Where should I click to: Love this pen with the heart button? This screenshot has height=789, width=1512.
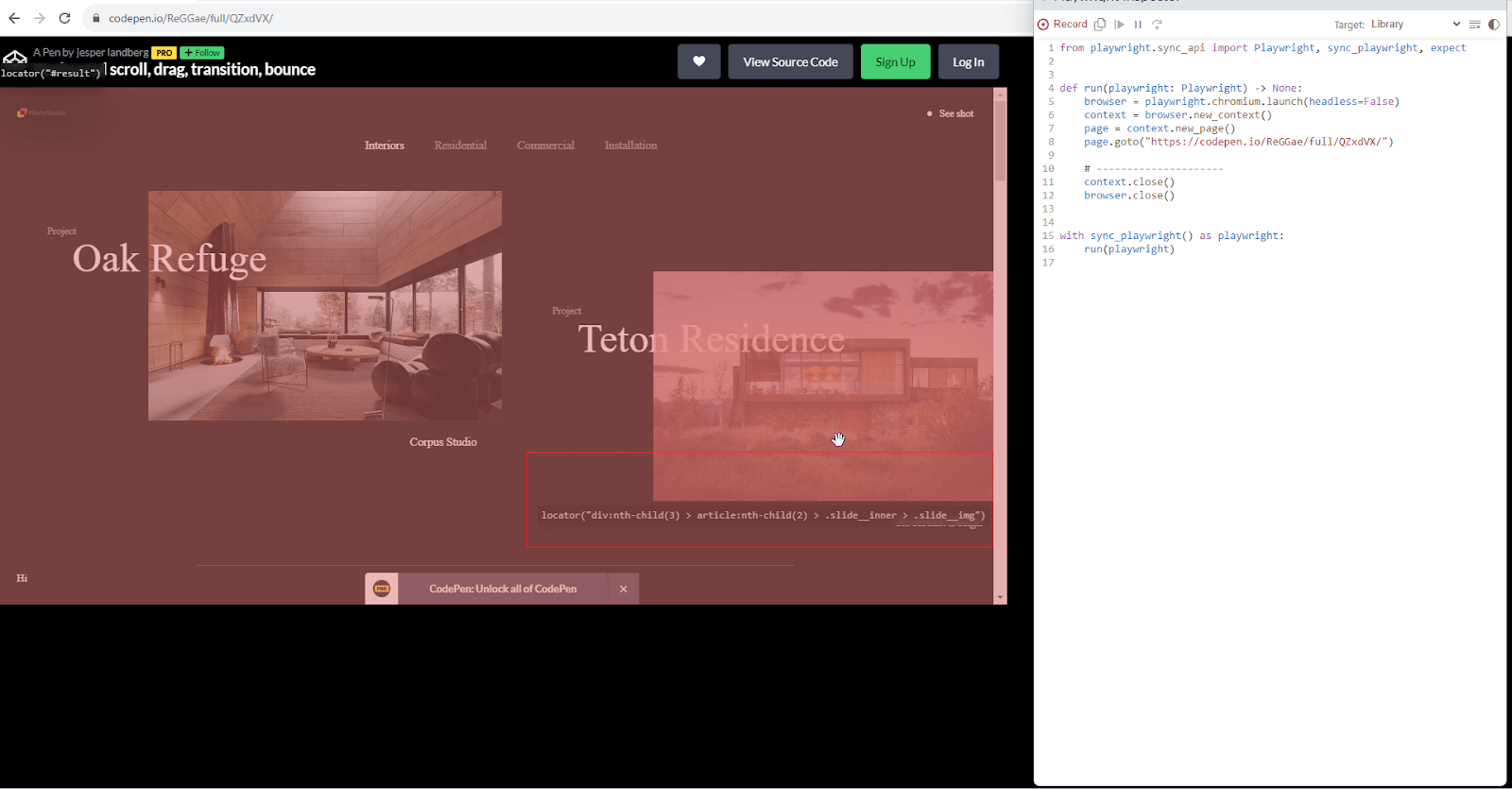pyautogui.click(x=699, y=61)
